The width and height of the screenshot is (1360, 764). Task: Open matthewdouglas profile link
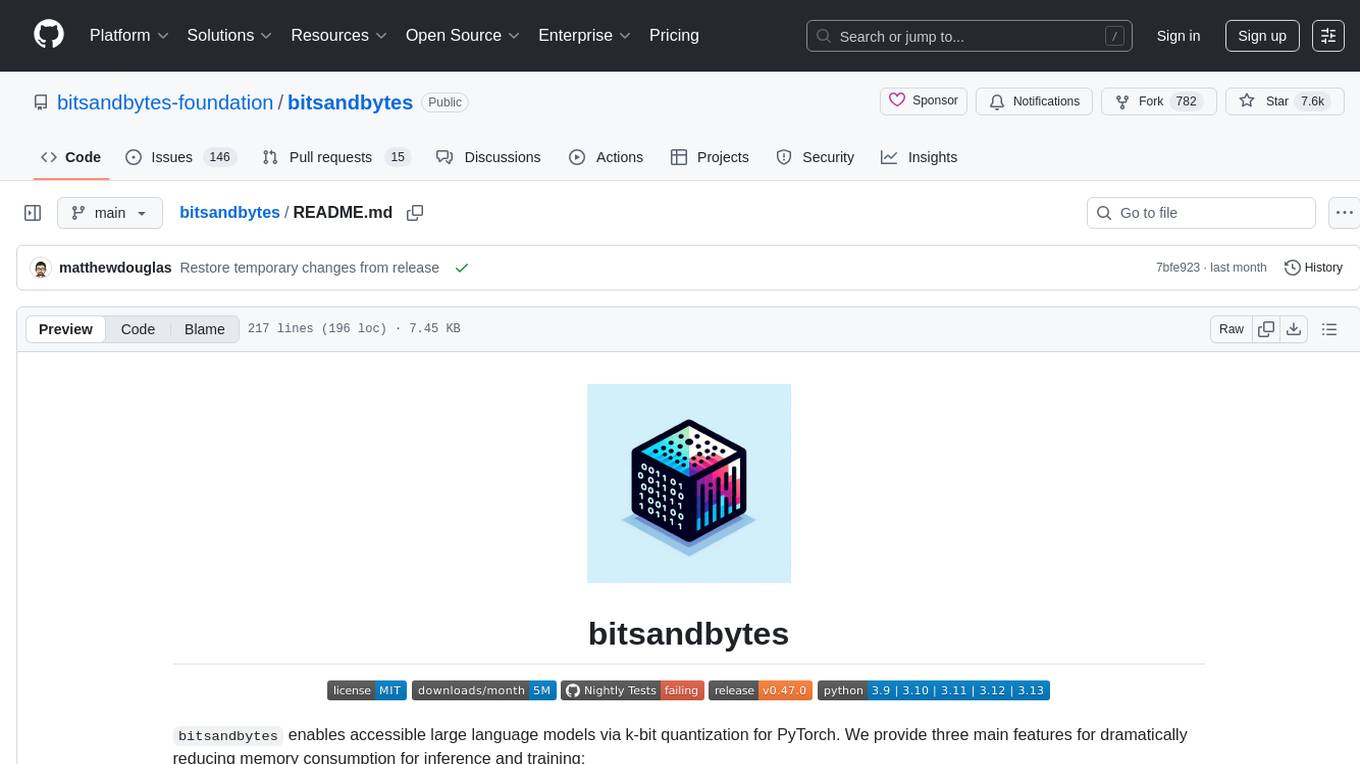(116, 268)
